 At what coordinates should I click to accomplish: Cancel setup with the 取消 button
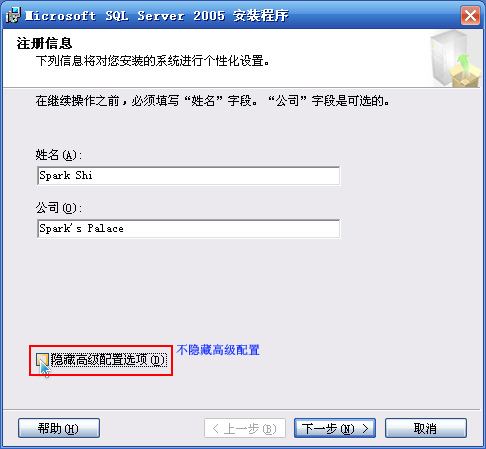tap(426, 428)
